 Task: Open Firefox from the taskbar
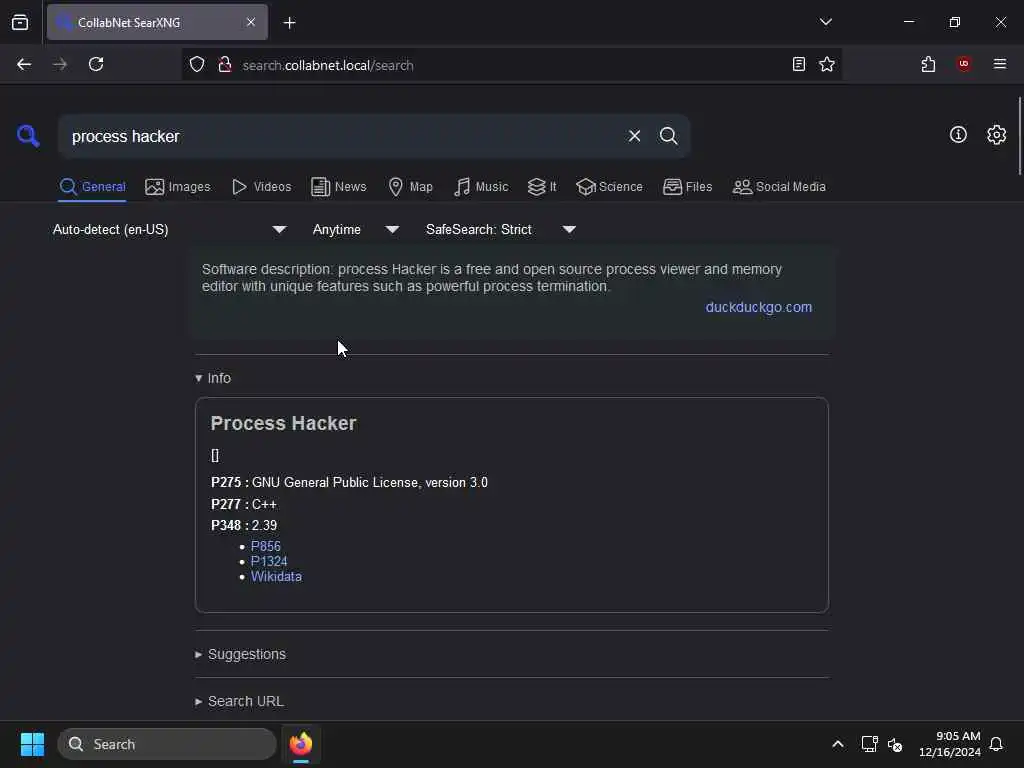(300, 744)
